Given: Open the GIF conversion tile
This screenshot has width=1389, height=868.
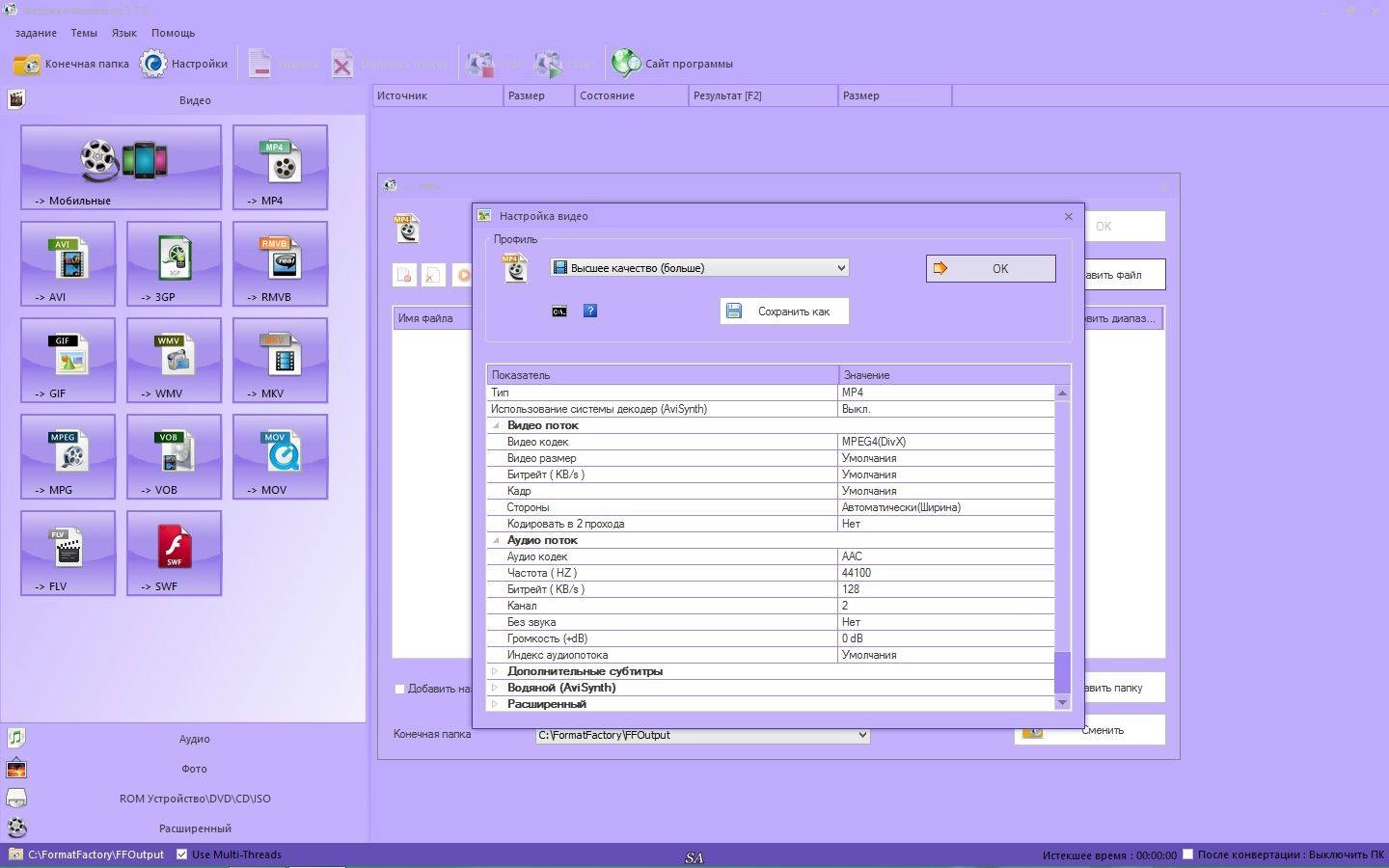Looking at the screenshot, I should point(68,360).
